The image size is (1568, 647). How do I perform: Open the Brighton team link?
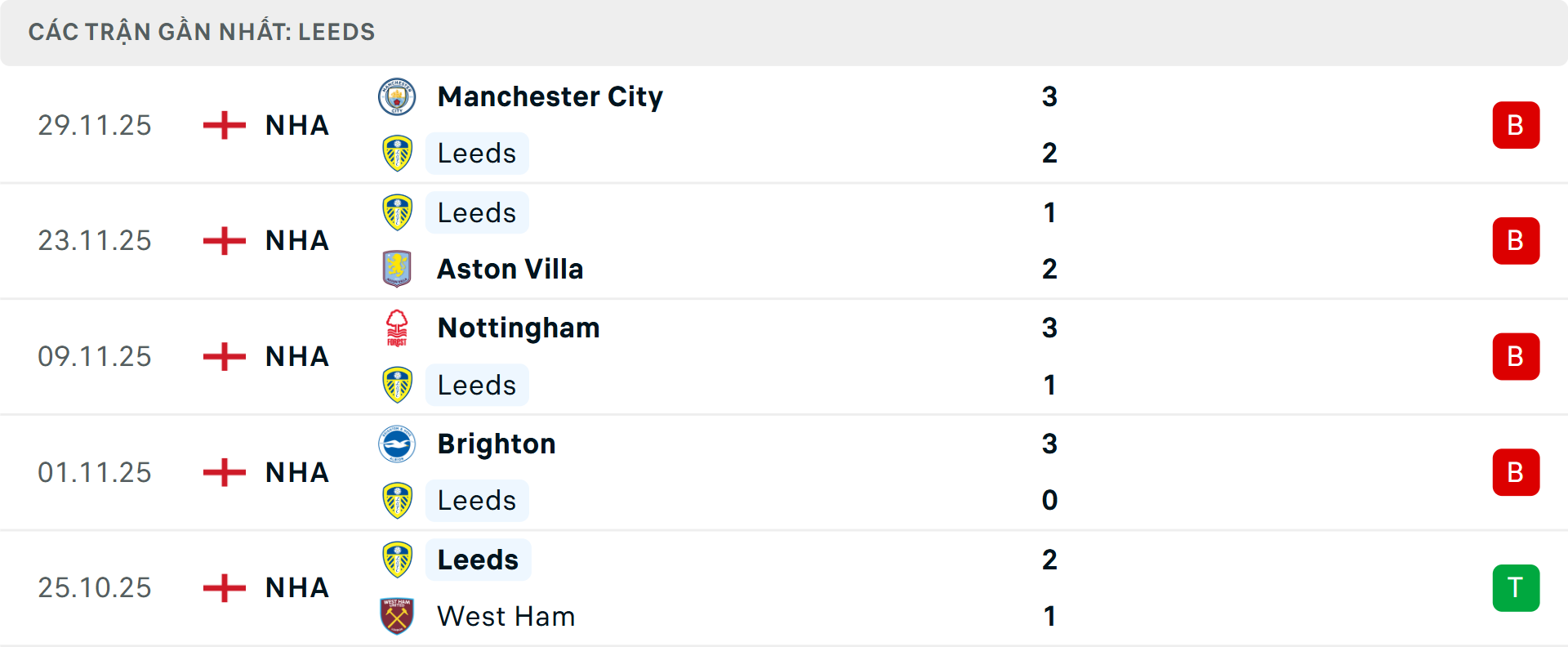click(x=497, y=444)
